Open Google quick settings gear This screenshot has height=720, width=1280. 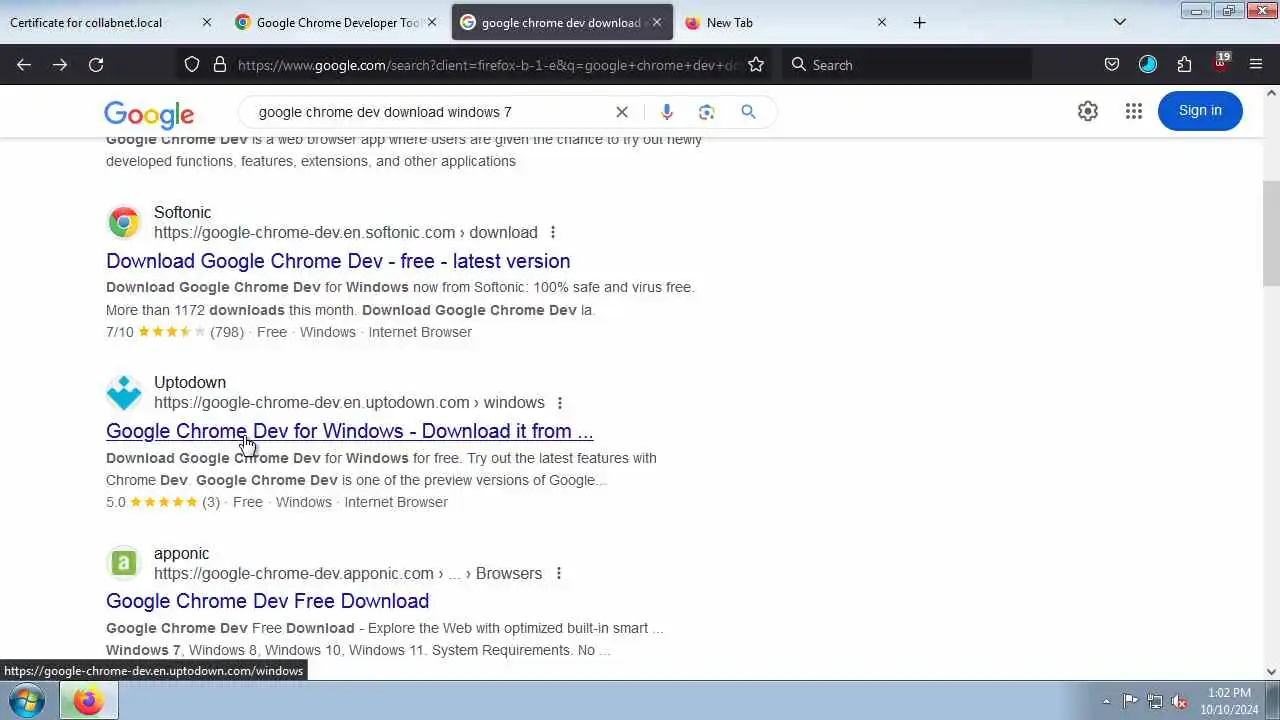point(1088,111)
